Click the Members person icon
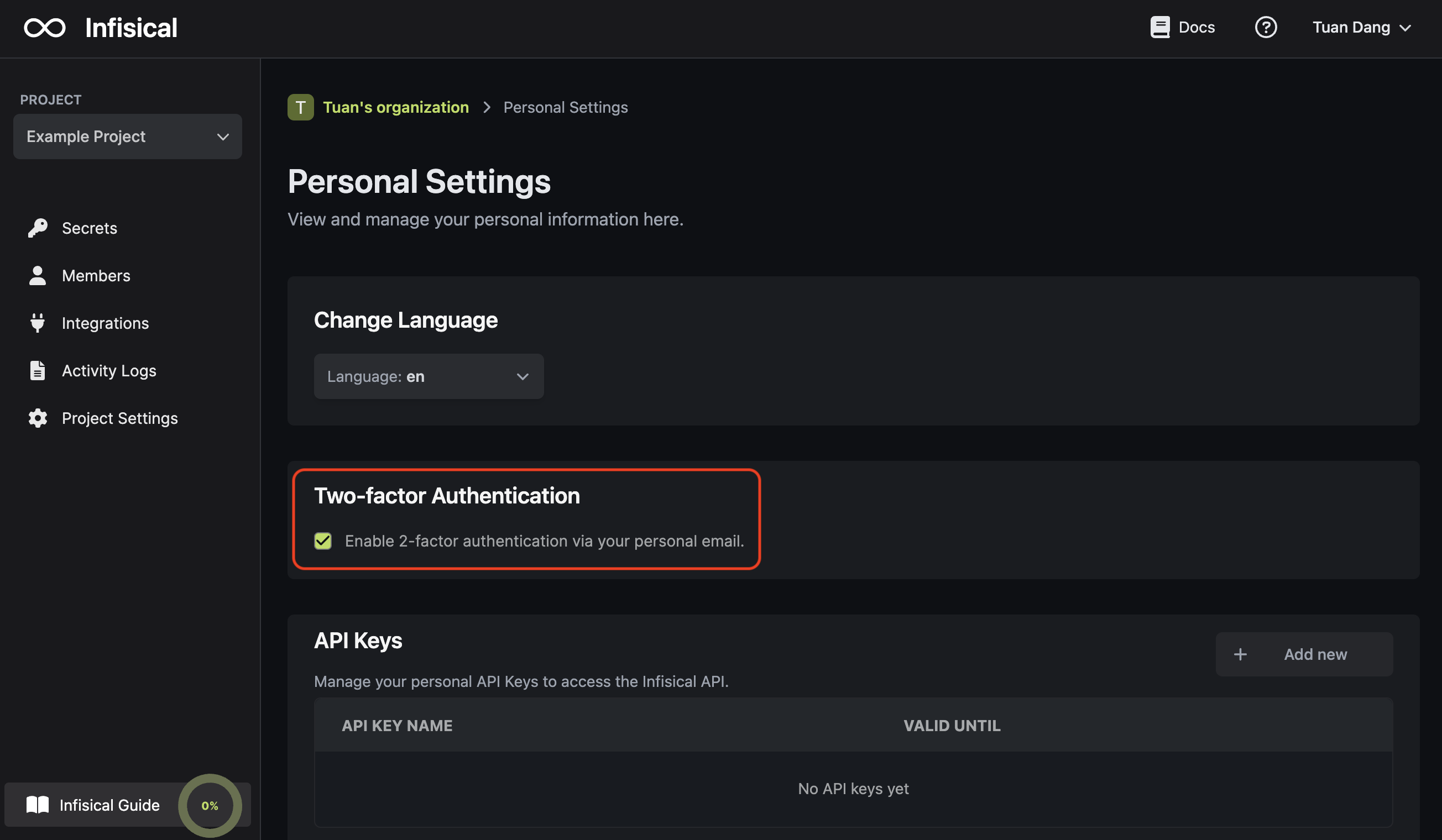This screenshot has height=840, width=1442. pyautogui.click(x=38, y=275)
